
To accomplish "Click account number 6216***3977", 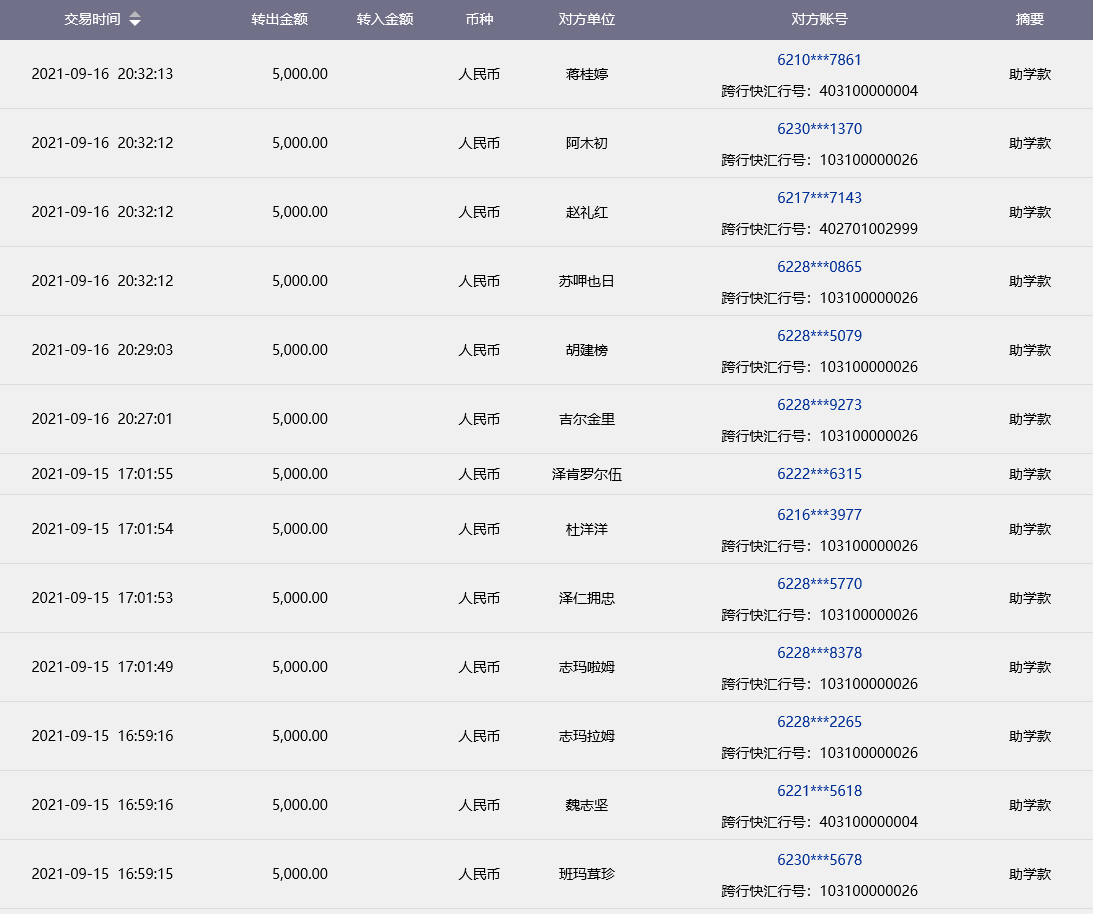I will pyautogui.click(x=819, y=515).
